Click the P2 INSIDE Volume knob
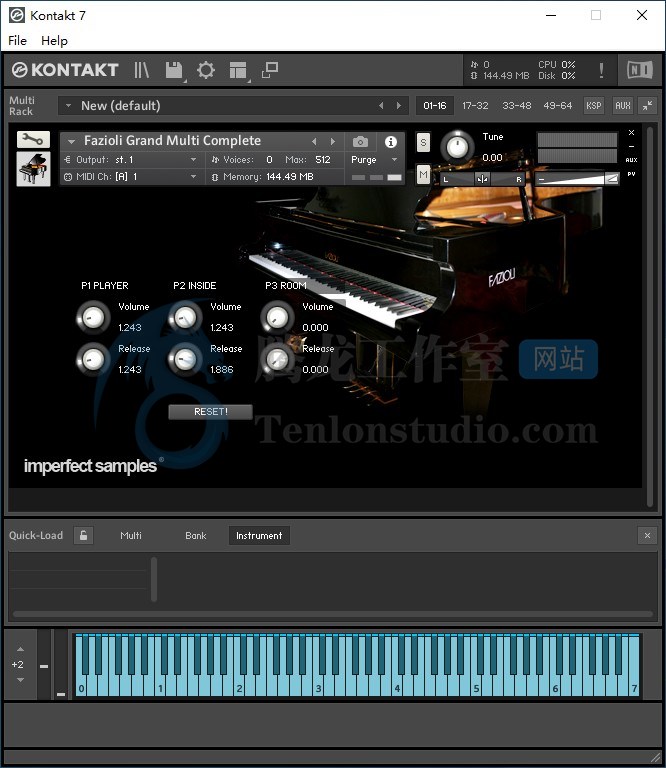This screenshot has height=768, width=666. point(185,317)
